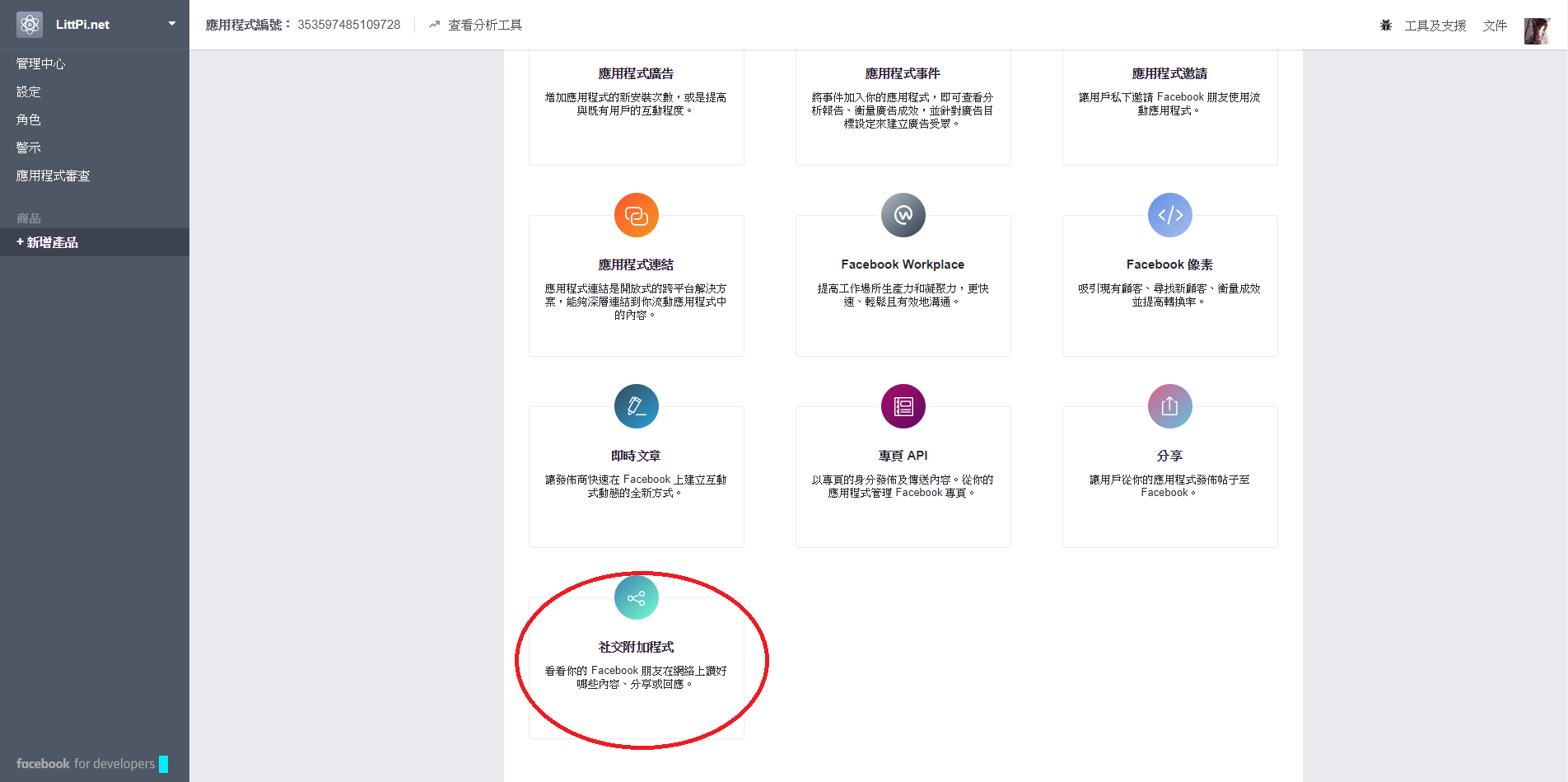Click the app ID number 353597485109728
Image resolution: width=1568 pixels, height=782 pixels.
pyautogui.click(x=349, y=25)
